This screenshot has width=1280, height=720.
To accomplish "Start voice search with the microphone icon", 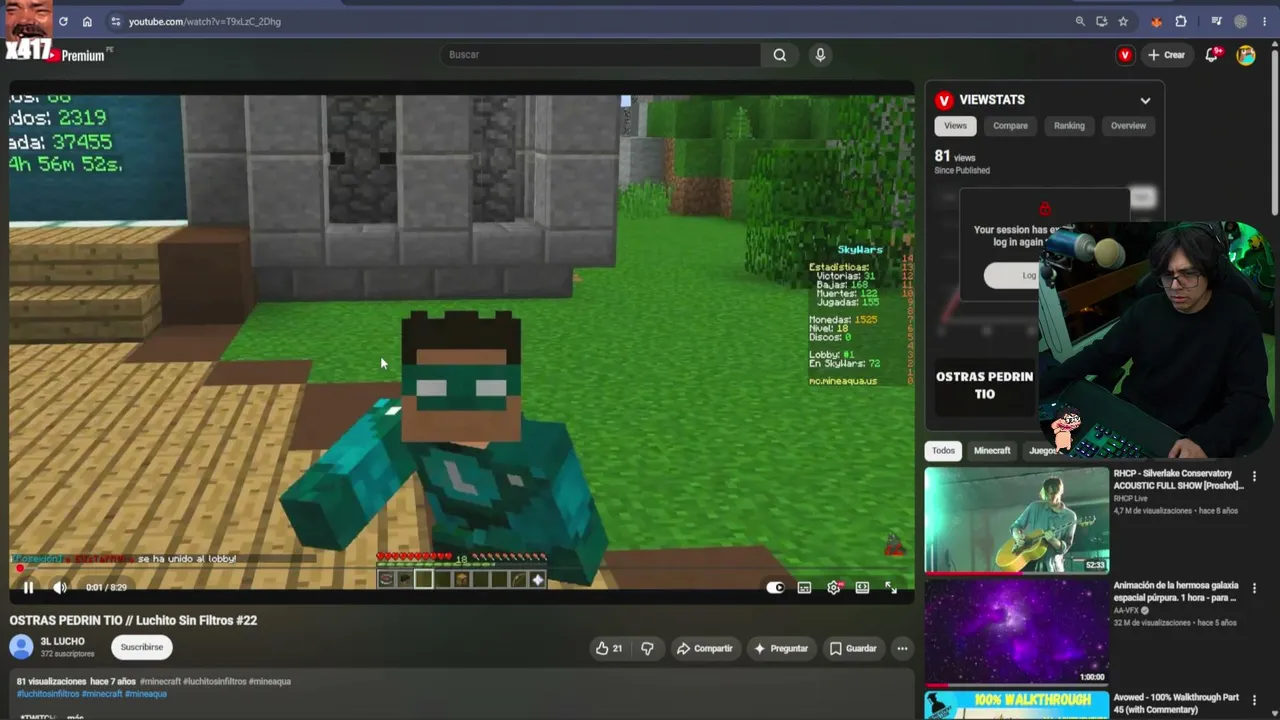I will coord(820,55).
